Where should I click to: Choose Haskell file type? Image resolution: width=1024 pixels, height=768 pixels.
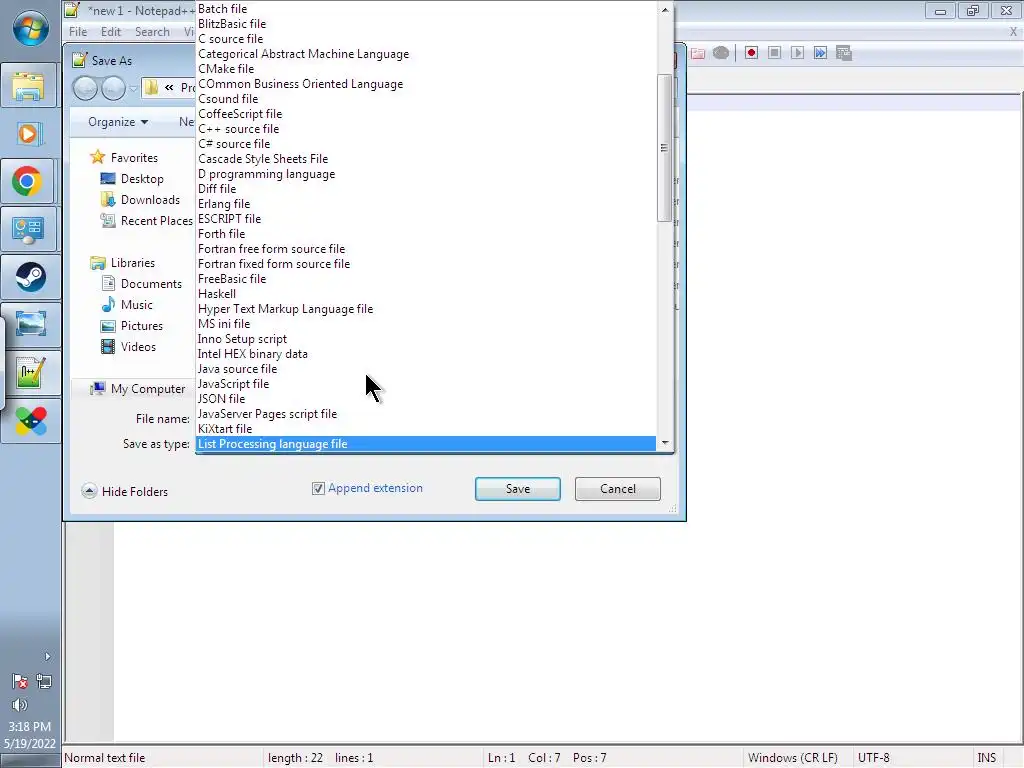click(426, 294)
